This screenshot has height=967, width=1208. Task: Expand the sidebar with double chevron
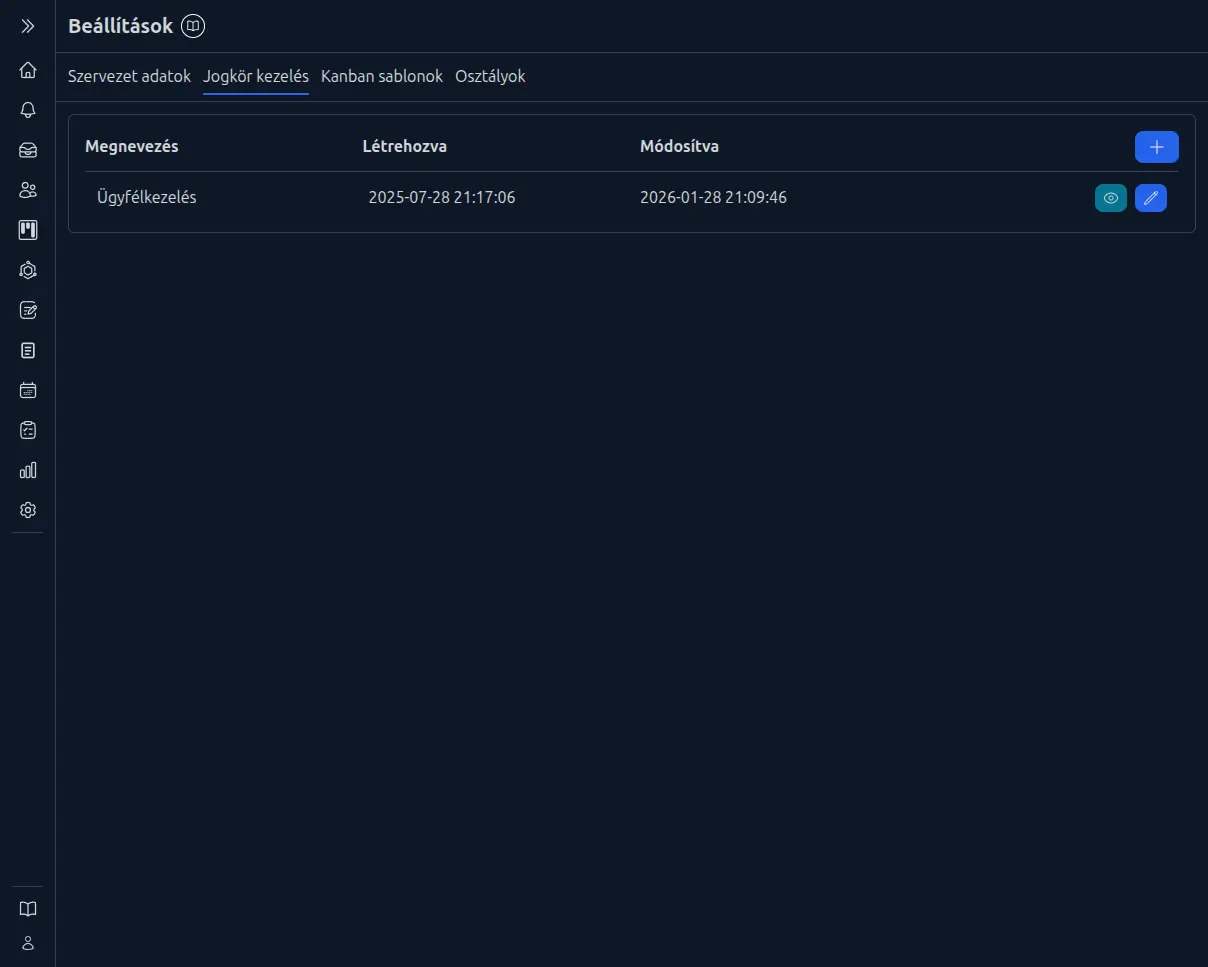(x=28, y=27)
